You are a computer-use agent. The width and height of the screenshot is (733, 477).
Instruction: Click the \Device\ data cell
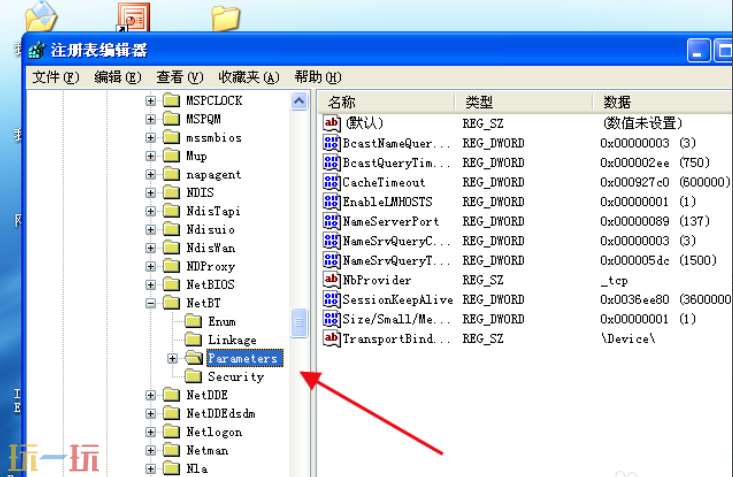click(x=628, y=339)
